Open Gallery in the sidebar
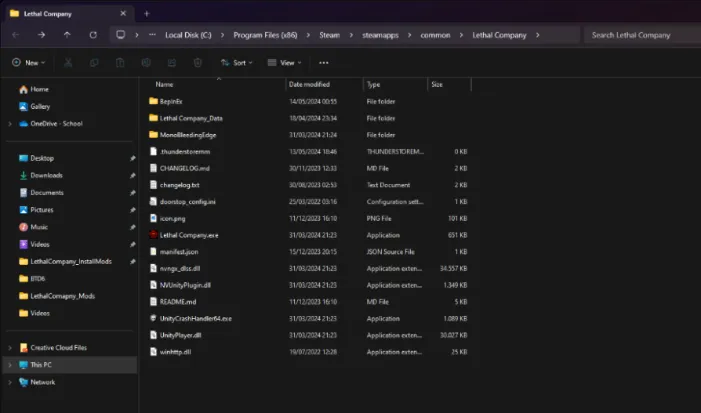 pos(34,106)
